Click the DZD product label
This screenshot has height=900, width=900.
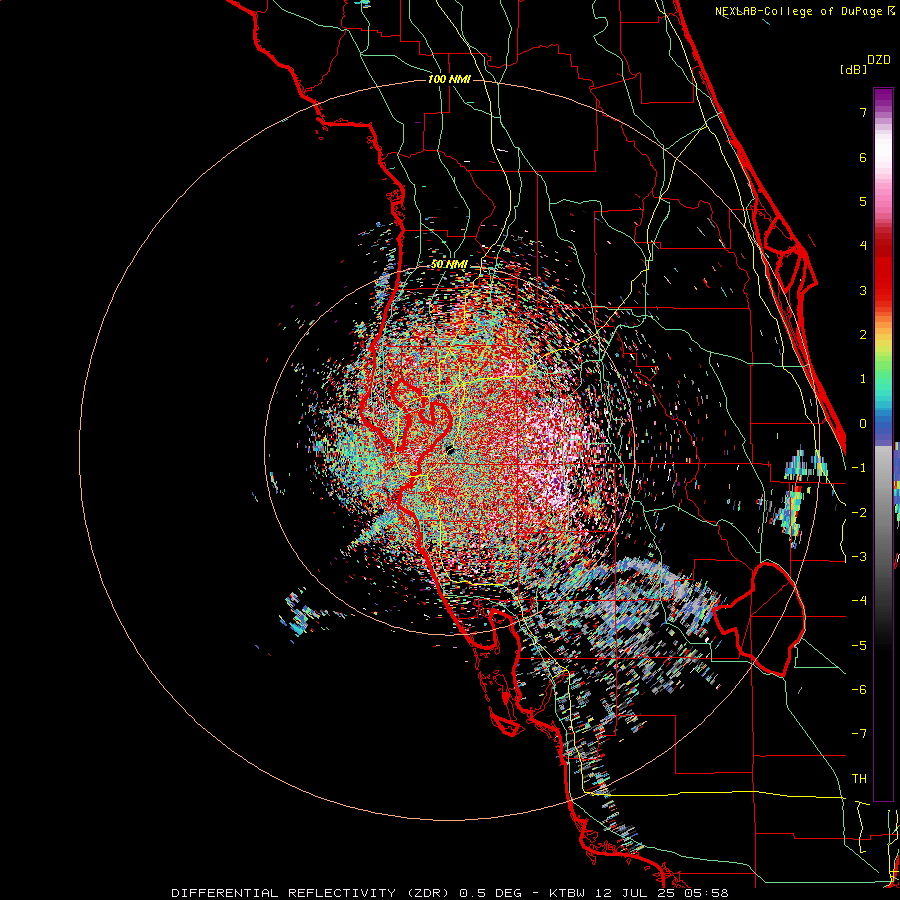(878, 60)
